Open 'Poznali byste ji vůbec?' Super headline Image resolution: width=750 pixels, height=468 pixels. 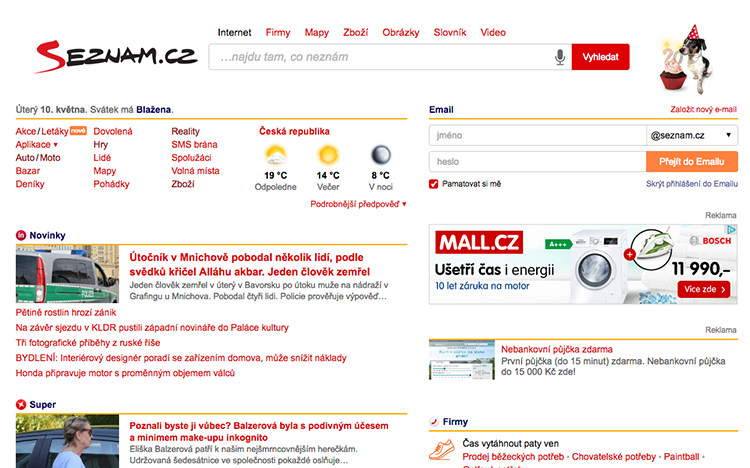[x=259, y=432]
